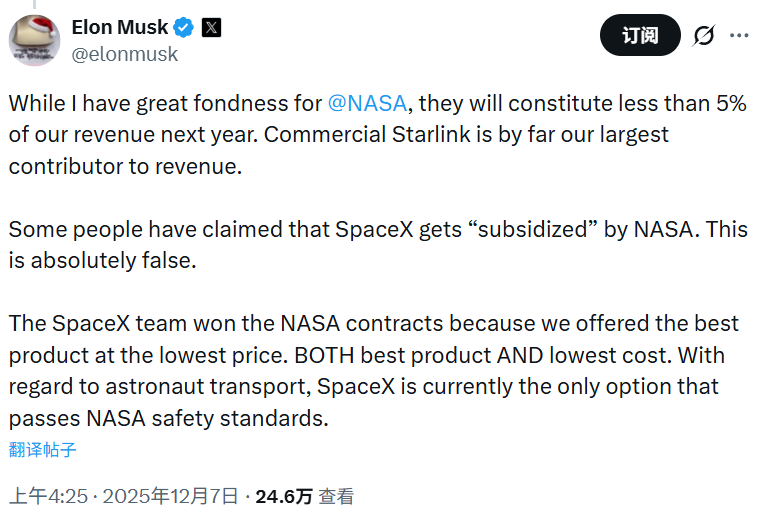Click the blue verified checkmark badge

coord(184,27)
